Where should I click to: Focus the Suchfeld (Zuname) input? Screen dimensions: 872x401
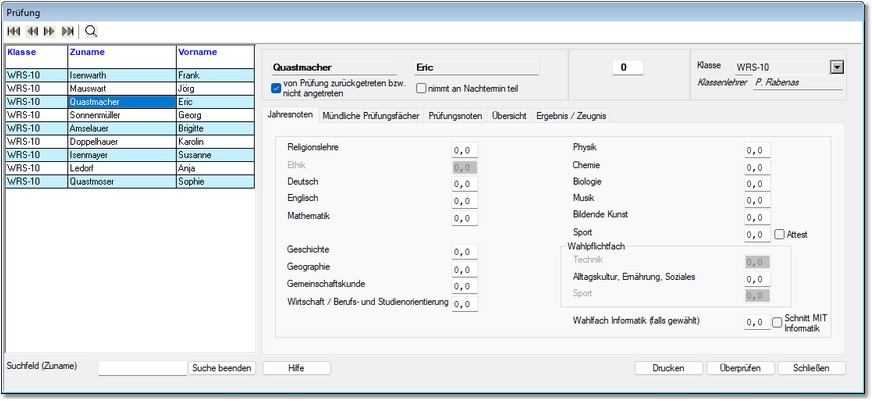142,368
